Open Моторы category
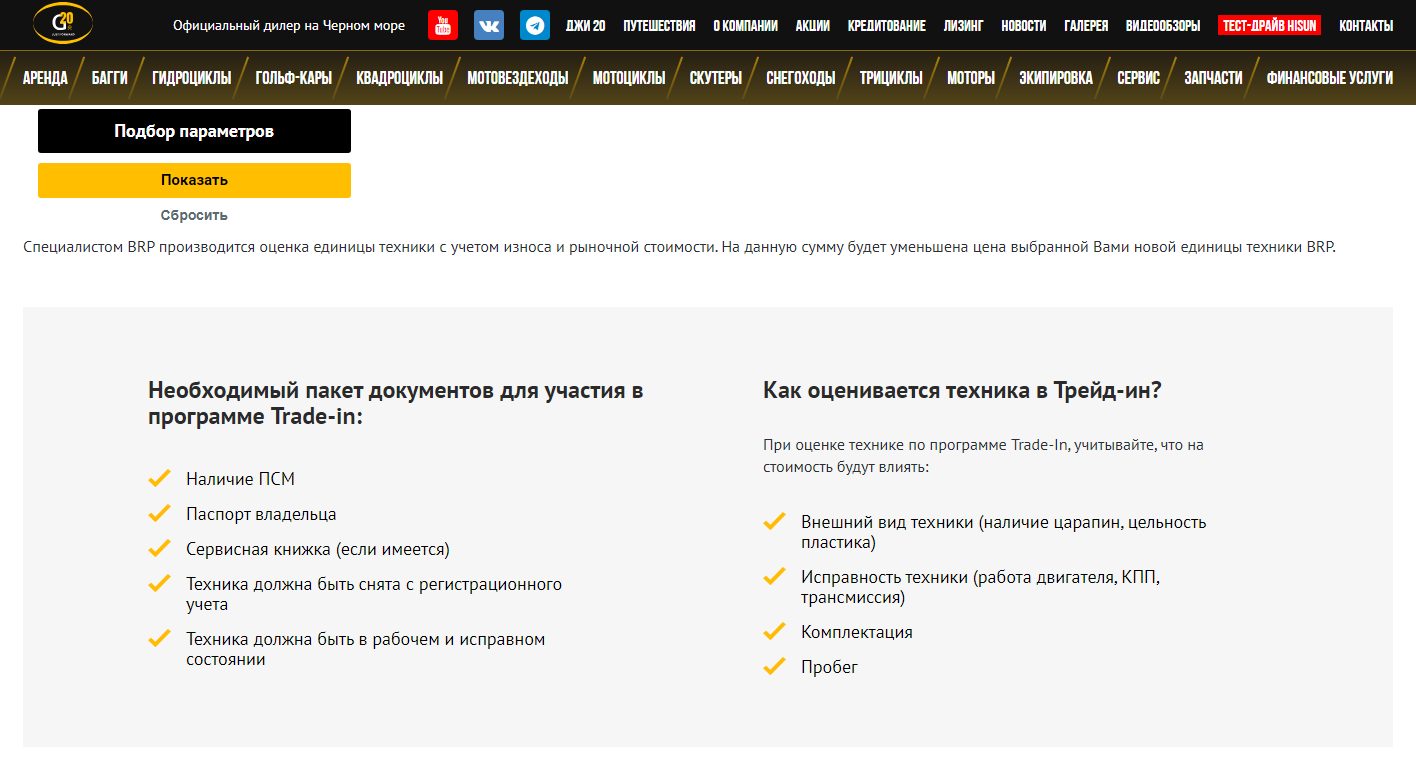This screenshot has width=1416, height=761. click(x=971, y=78)
